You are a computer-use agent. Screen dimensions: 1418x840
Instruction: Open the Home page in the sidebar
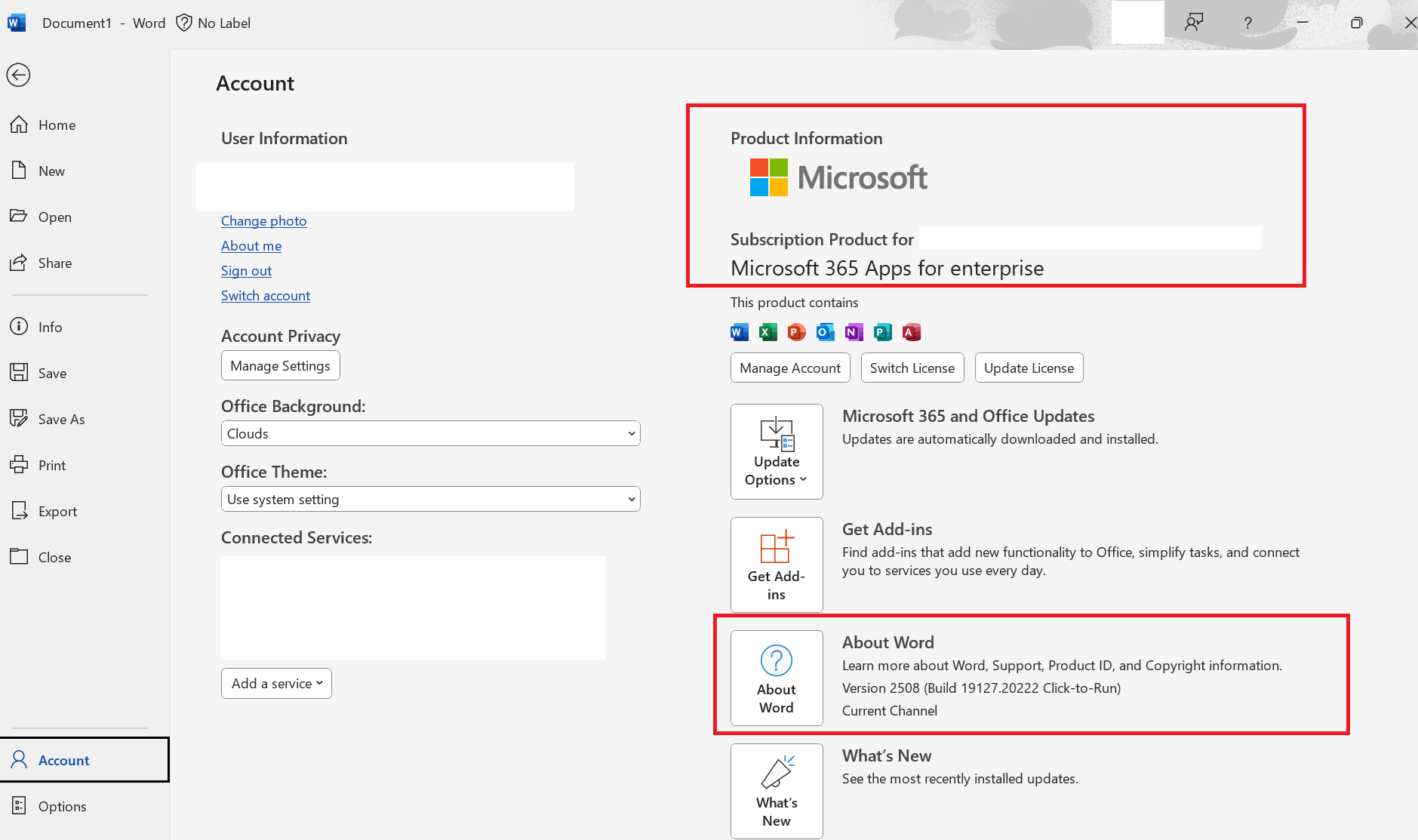[85, 125]
